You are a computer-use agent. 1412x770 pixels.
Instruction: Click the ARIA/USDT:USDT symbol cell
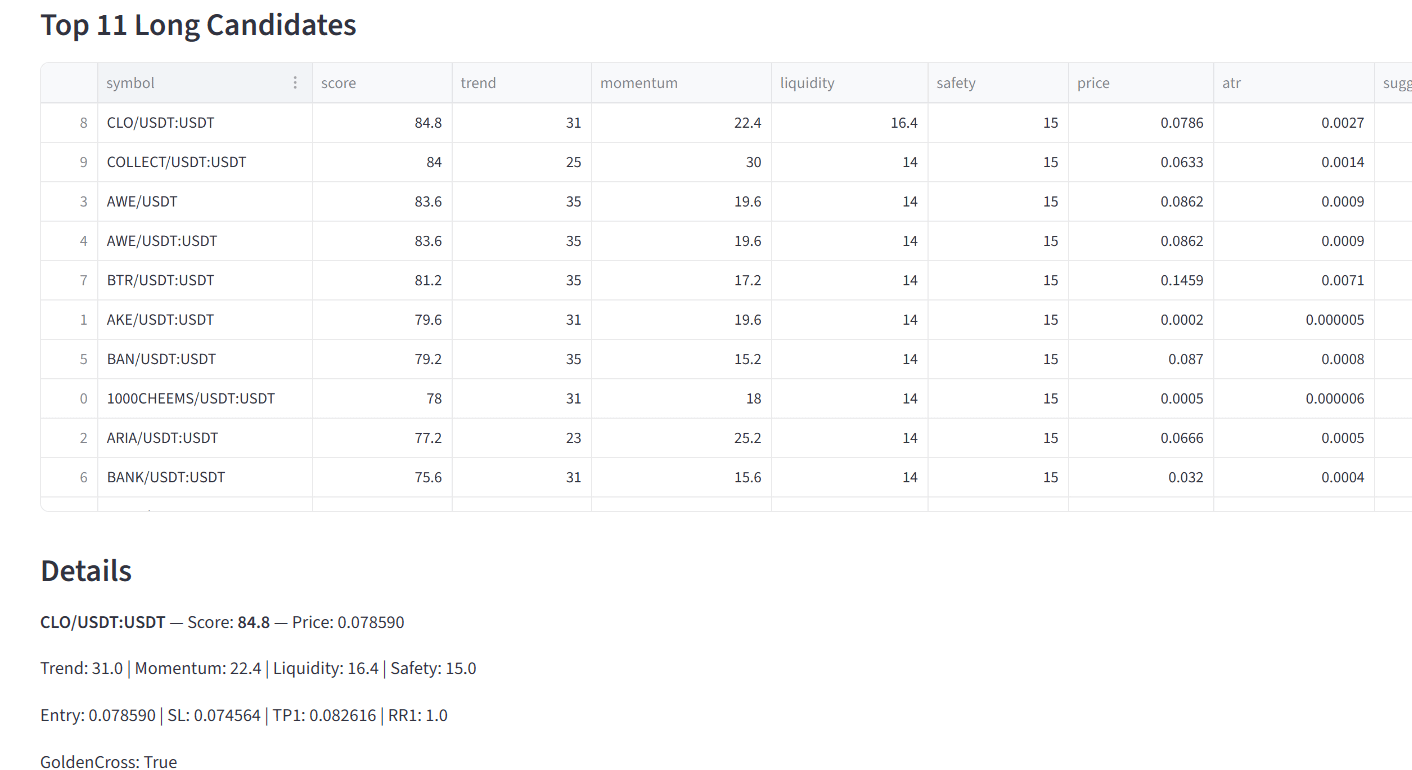coord(163,438)
